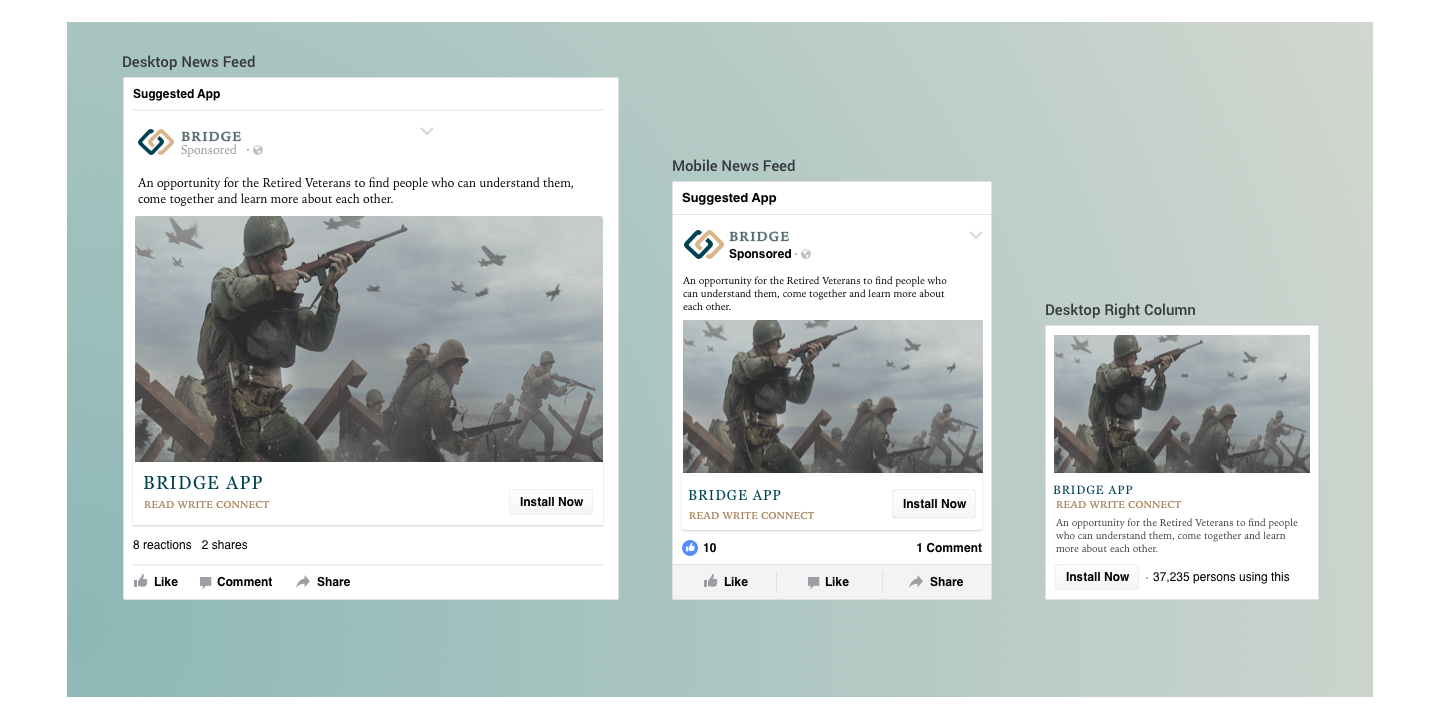Click BRIDGE APP title in Mobile News Feed
1440x719 pixels.
(735, 495)
